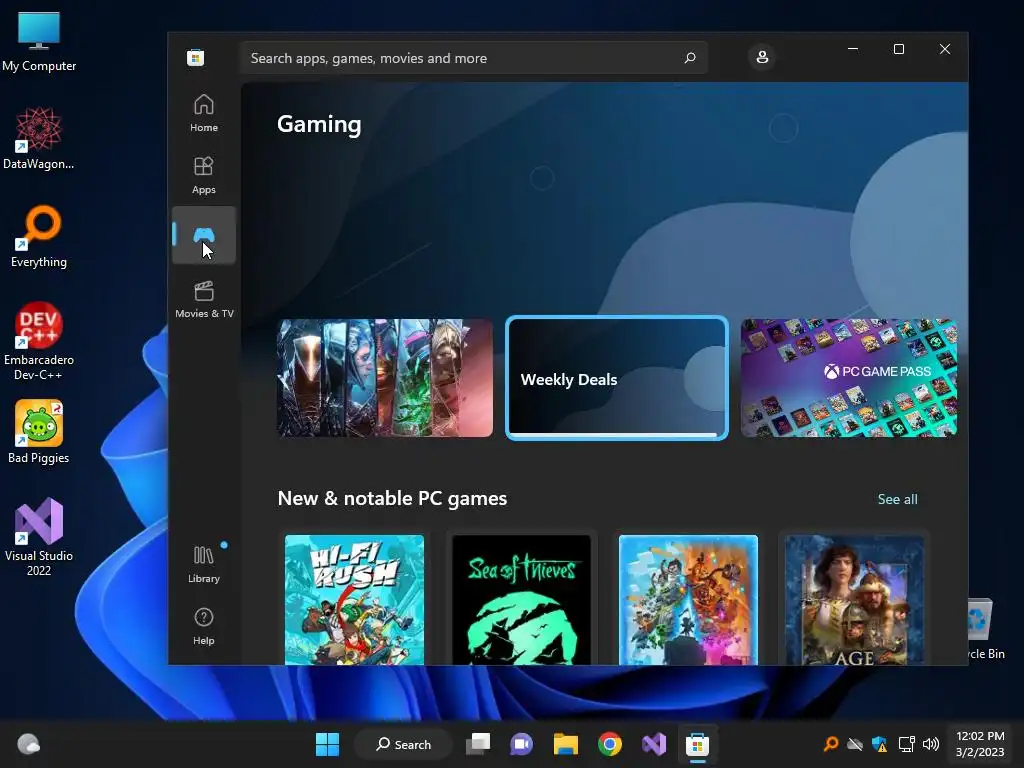Click See all for New & notable games

(x=897, y=499)
